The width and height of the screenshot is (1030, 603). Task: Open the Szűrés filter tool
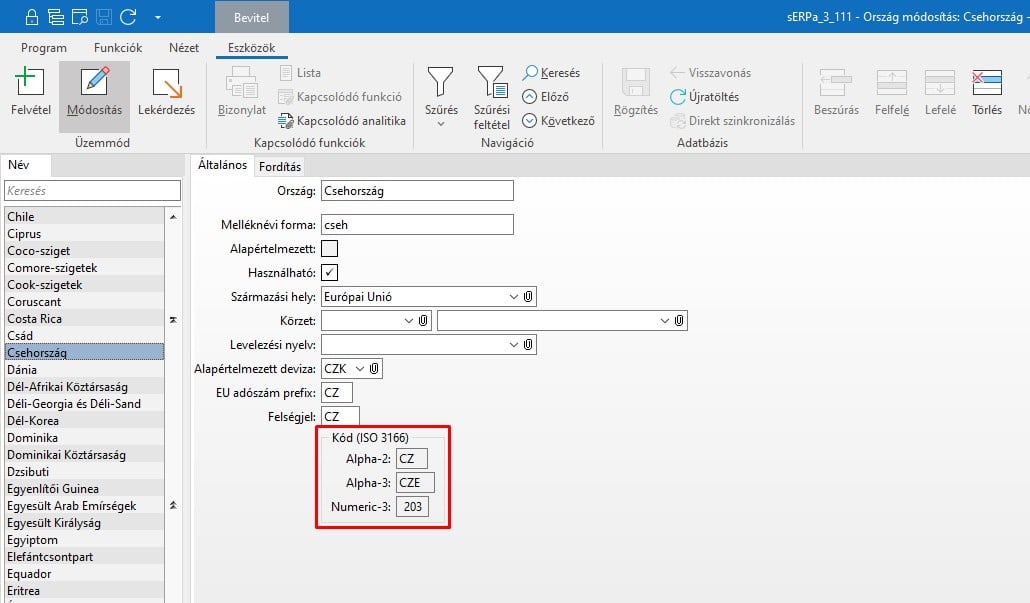[441, 85]
